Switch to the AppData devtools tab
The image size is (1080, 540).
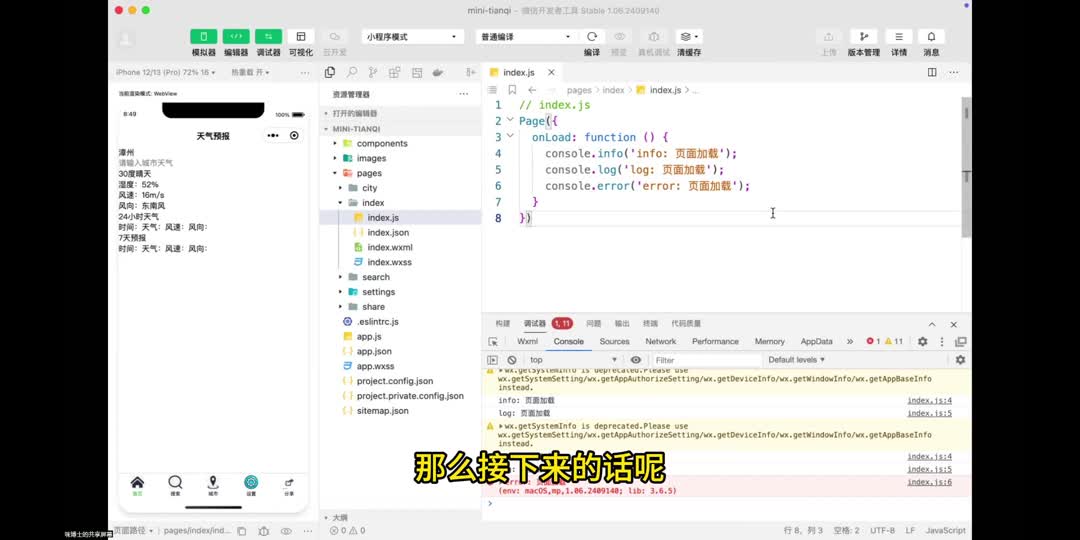(816, 342)
